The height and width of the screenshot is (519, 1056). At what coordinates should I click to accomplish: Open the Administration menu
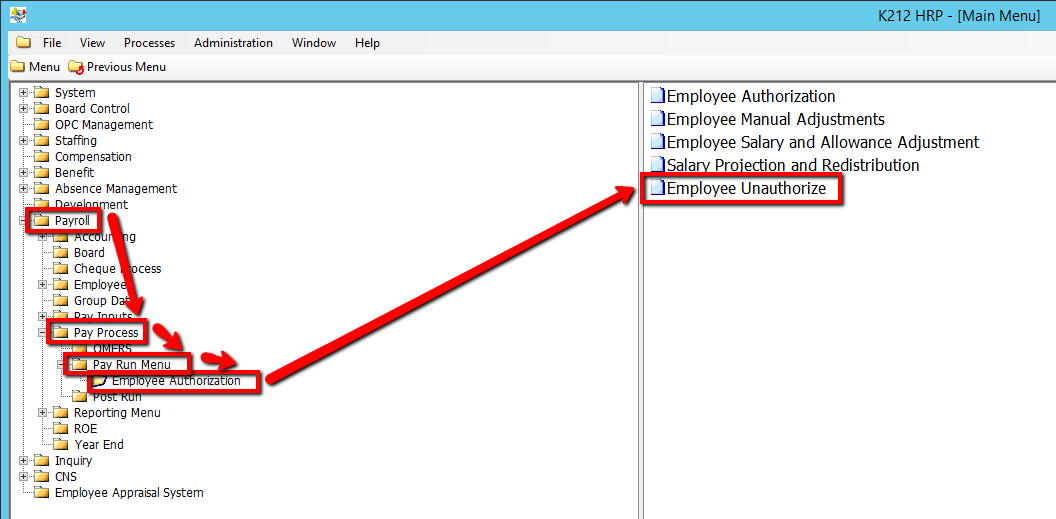233,43
